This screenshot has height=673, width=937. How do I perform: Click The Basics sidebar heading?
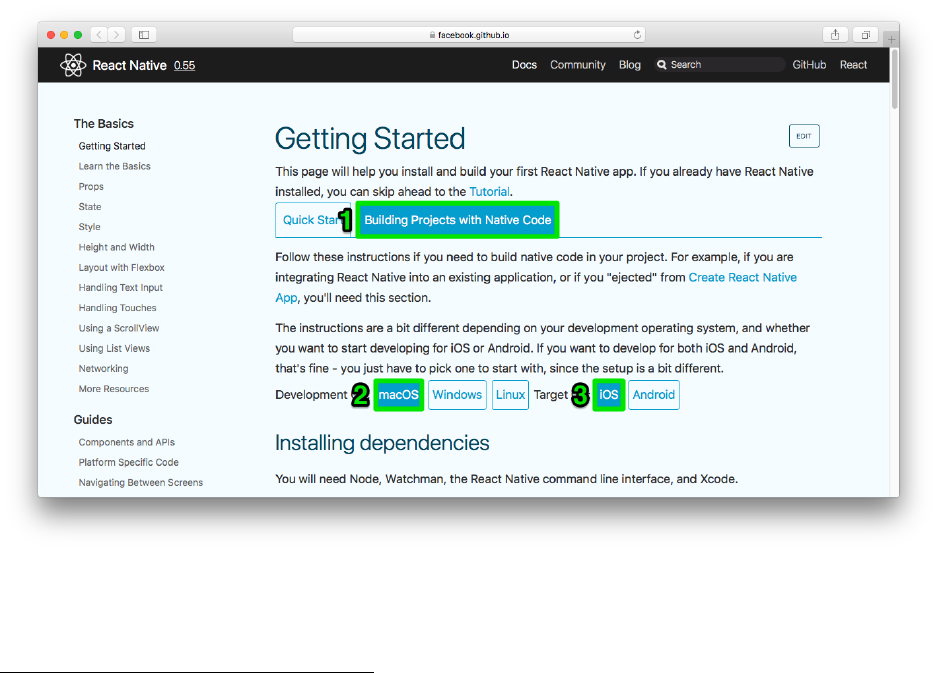[x=103, y=124]
